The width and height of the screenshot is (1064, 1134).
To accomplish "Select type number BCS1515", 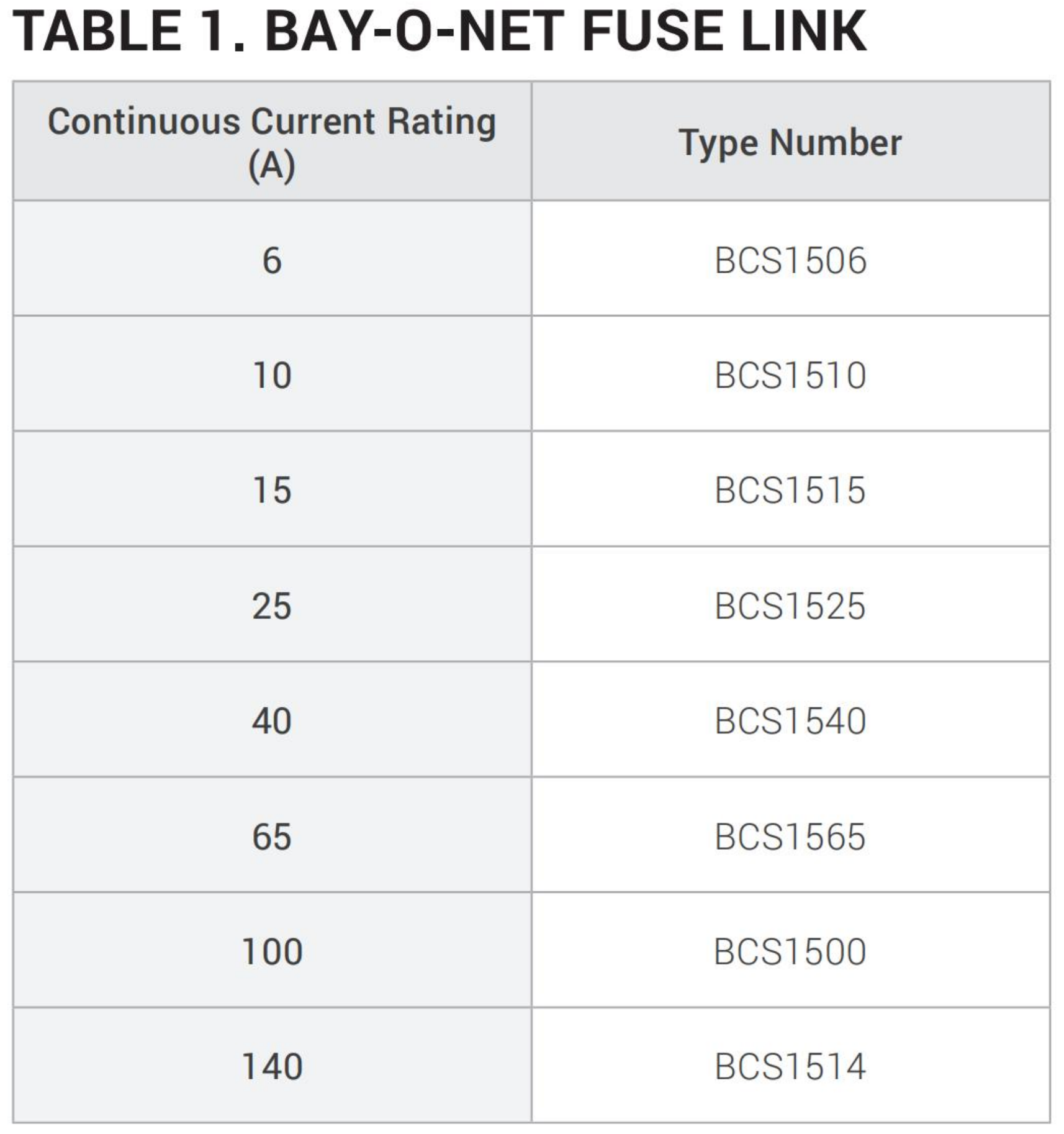I will coord(790,490).
